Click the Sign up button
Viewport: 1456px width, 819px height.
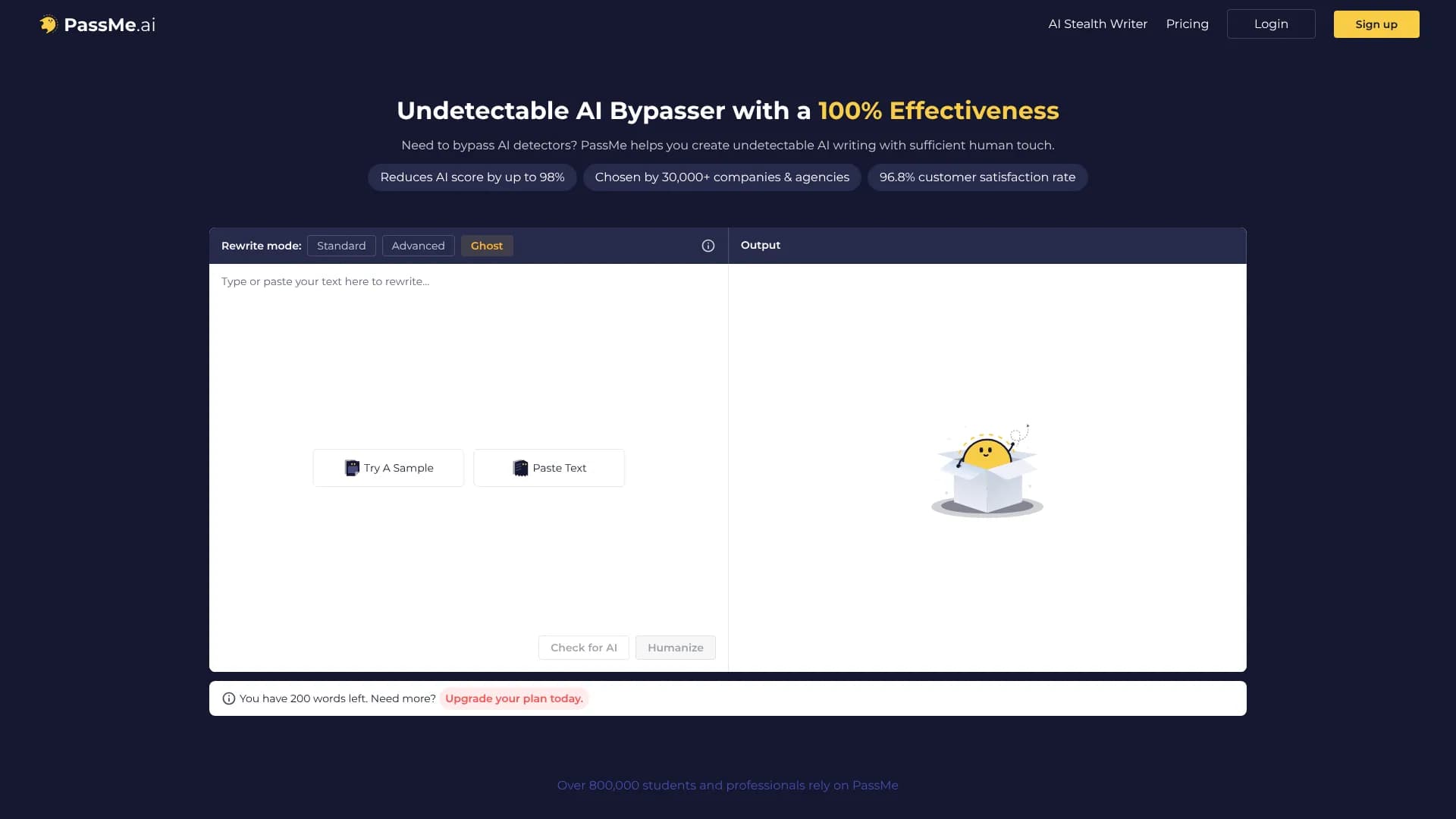1376,24
